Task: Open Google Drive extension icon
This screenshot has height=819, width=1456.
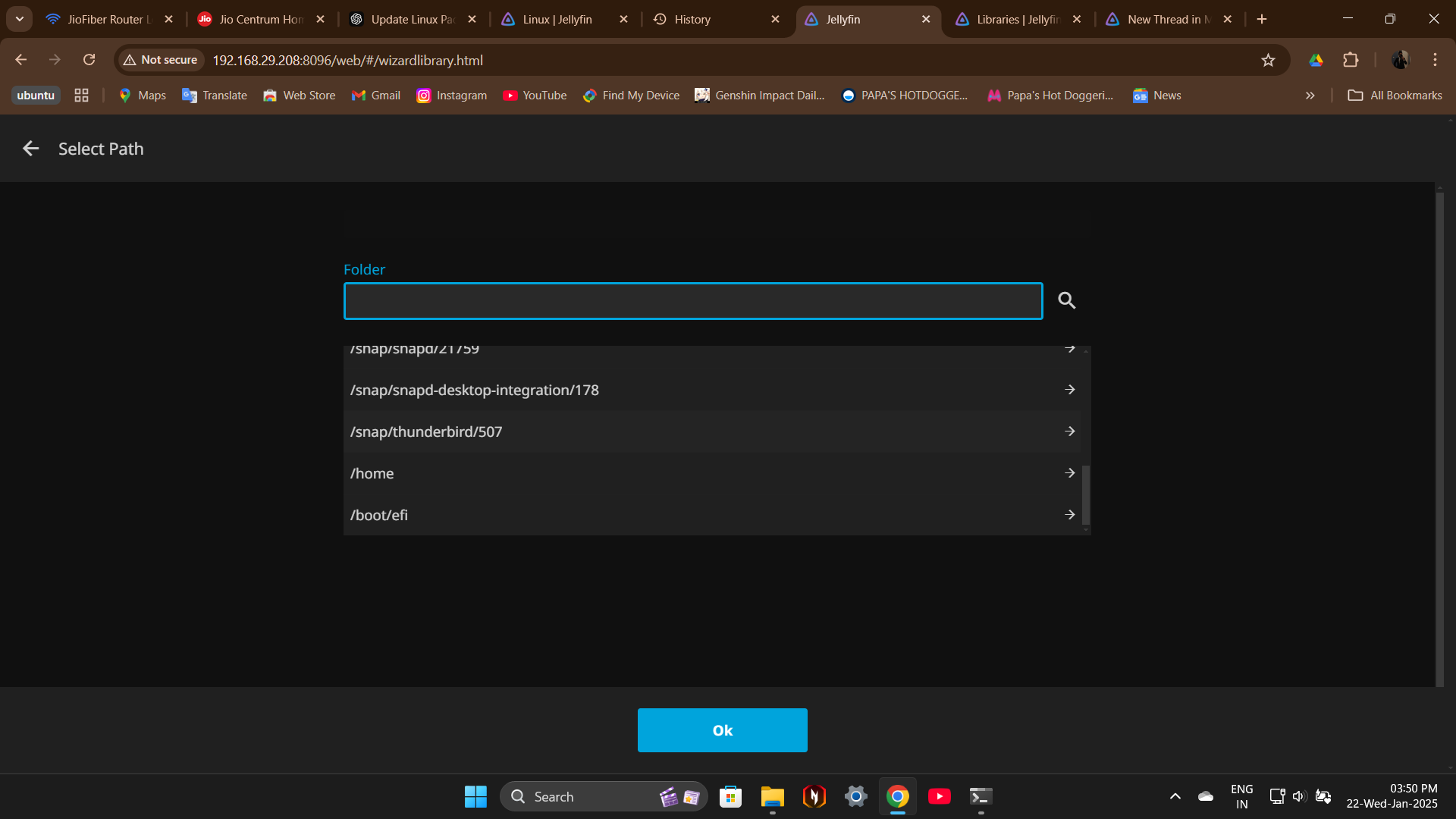Action: [x=1316, y=60]
